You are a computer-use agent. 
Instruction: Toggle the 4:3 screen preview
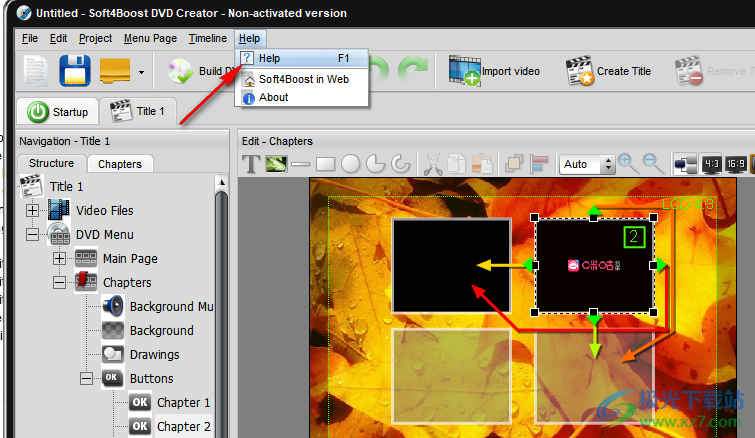[x=711, y=164]
